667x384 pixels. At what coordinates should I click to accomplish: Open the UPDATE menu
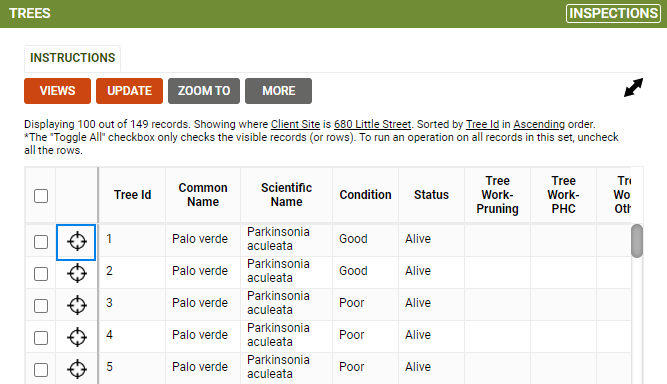[x=129, y=91]
